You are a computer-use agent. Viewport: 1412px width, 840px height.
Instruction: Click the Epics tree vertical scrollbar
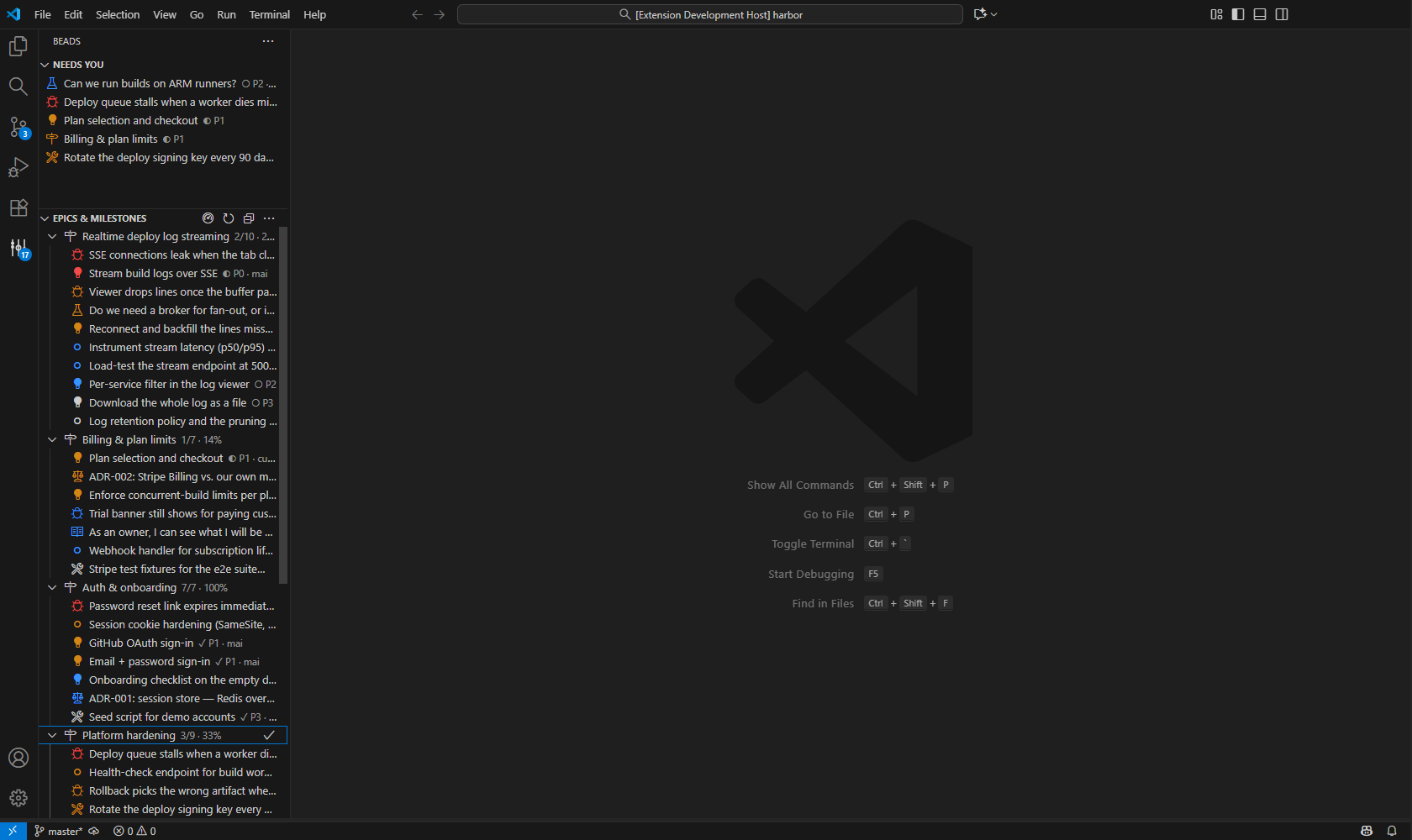click(x=283, y=405)
